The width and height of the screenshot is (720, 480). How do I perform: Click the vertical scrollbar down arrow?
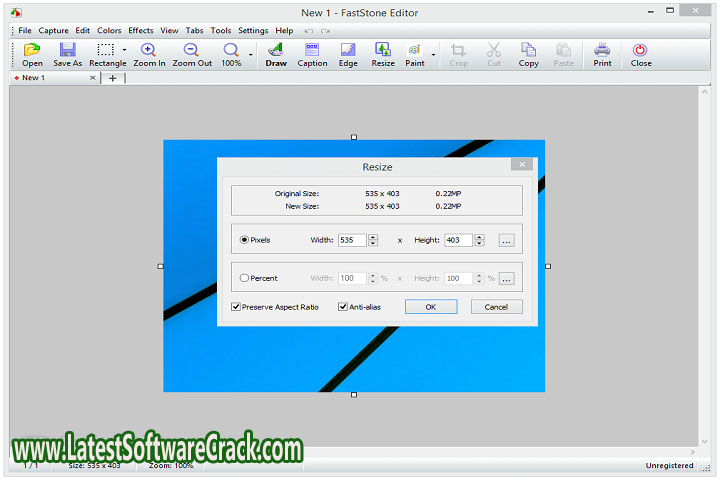tap(704, 442)
